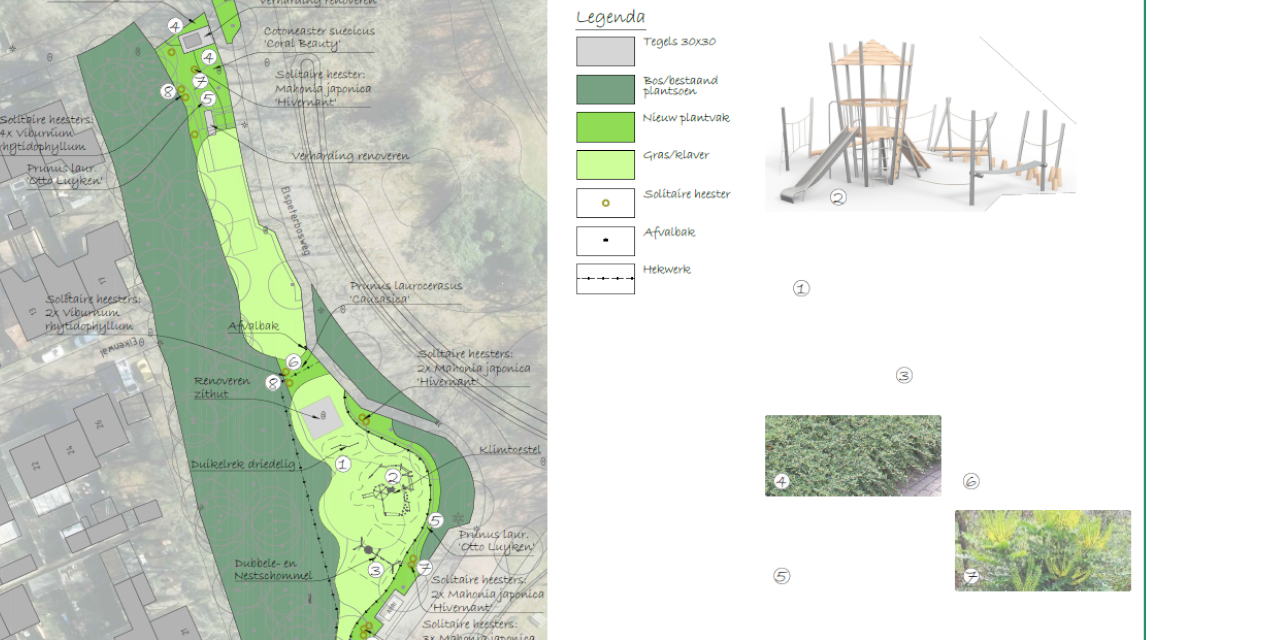
Task: Click circled number 5 below the hedge photo
Action: pos(781,576)
